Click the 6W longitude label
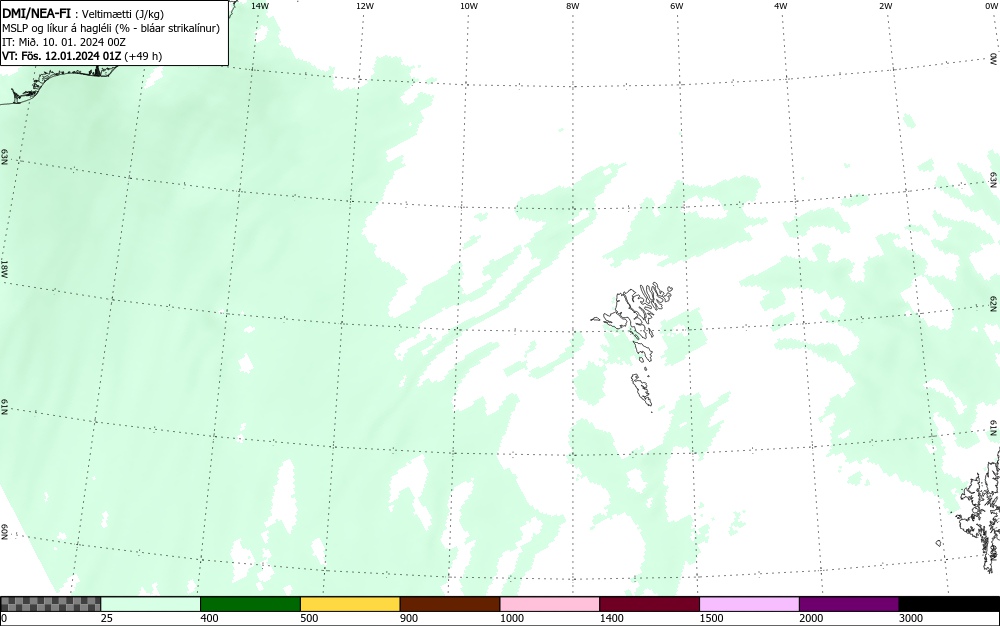 (677, 6)
